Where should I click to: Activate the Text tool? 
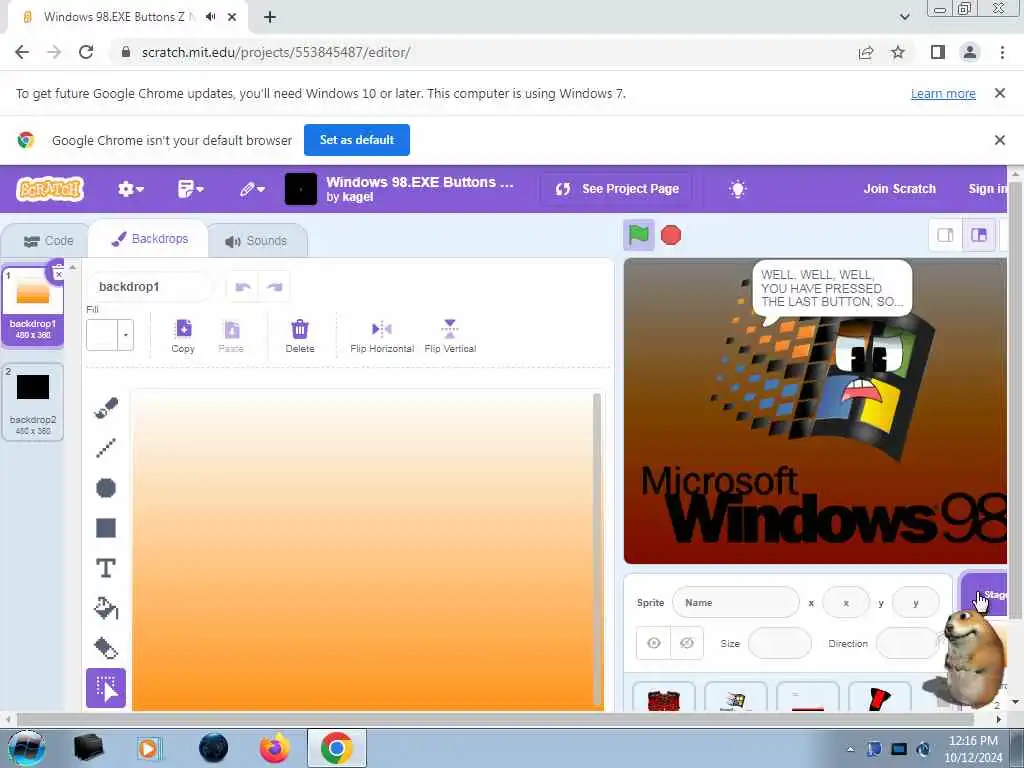click(106, 568)
